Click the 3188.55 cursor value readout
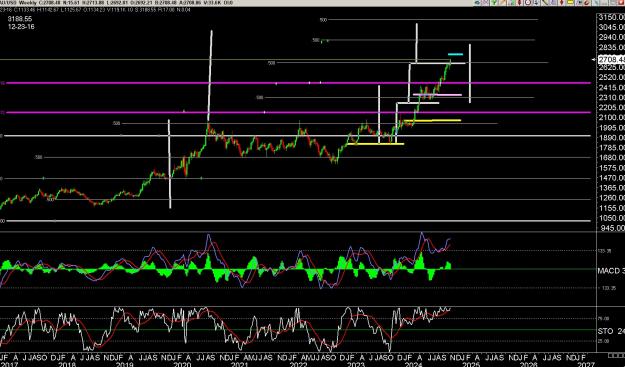Image resolution: width=625 pixels, height=367 pixels. [x=20, y=19]
